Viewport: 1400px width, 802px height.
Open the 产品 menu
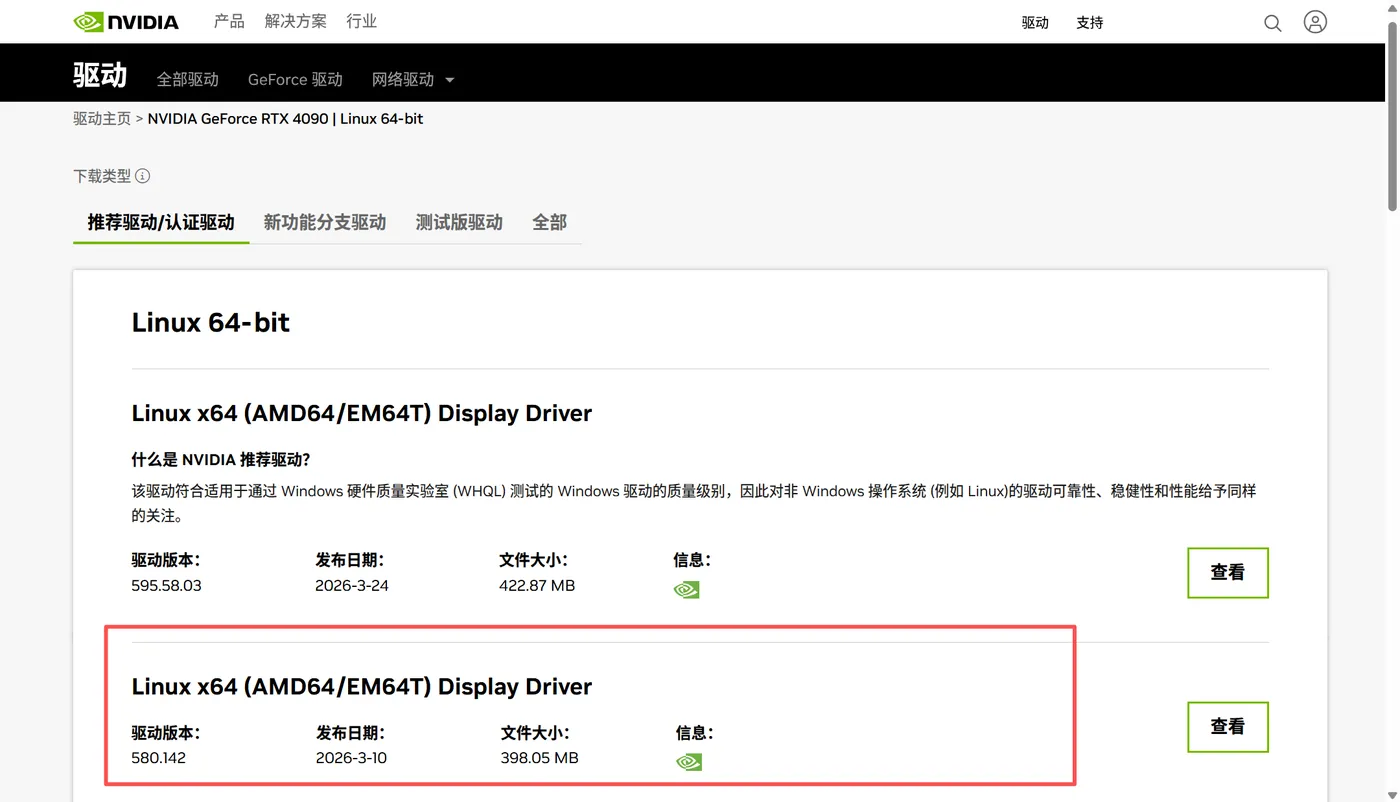pyautogui.click(x=229, y=21)
